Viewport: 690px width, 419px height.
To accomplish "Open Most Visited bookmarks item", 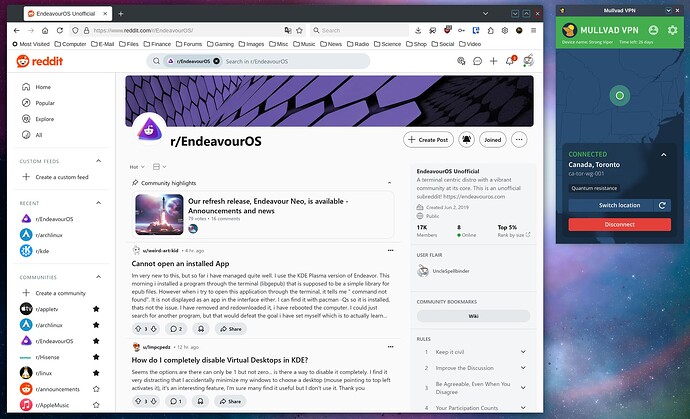I will (x=31, y=44).
